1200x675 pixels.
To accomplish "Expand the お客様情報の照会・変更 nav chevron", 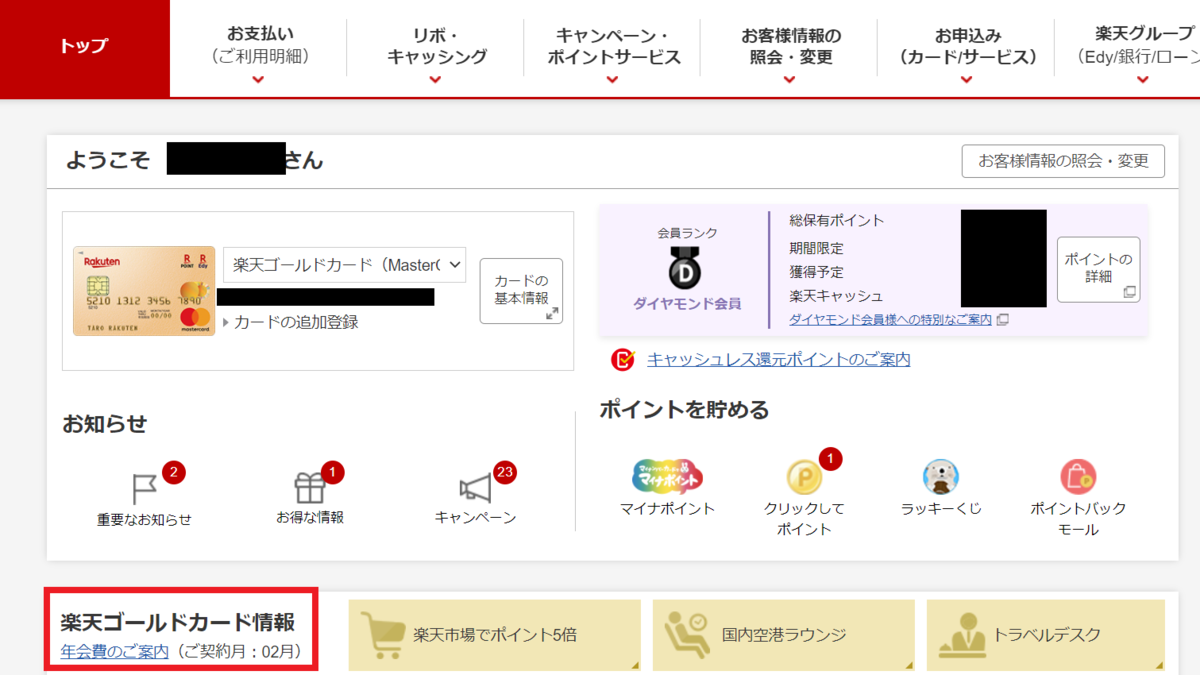I will pos(789,80).
